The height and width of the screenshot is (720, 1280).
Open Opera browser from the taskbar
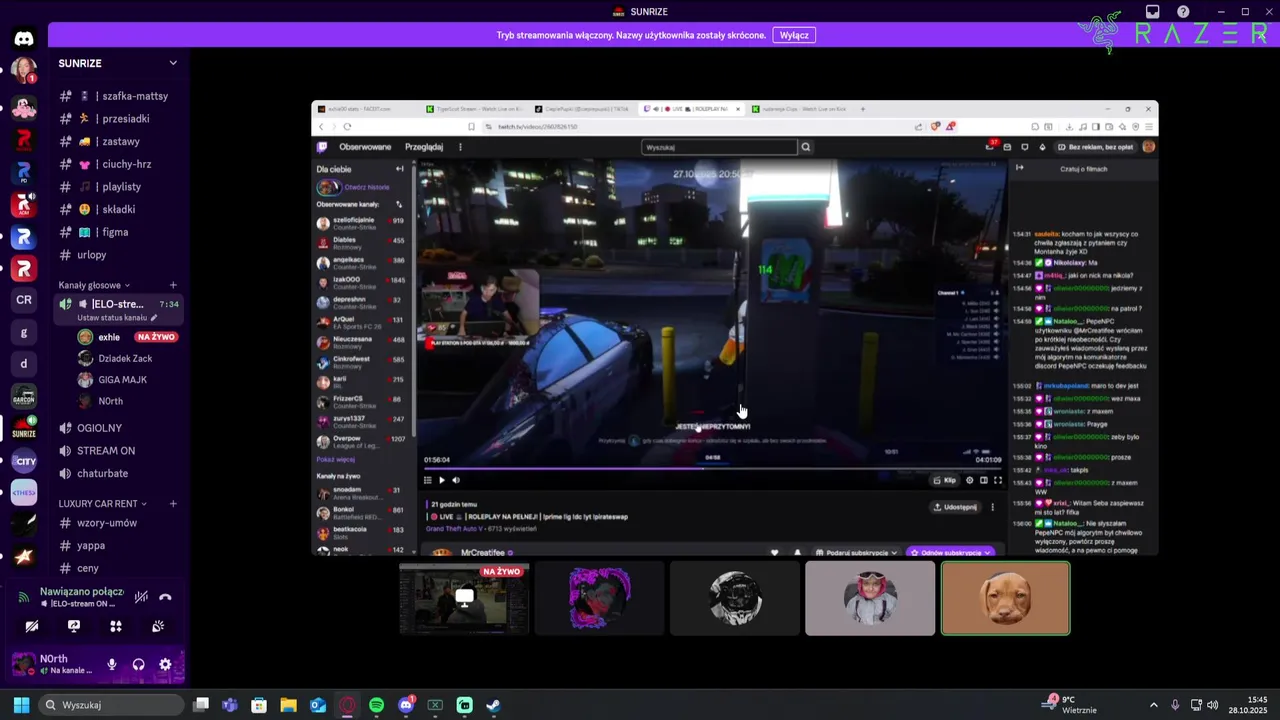347,705
